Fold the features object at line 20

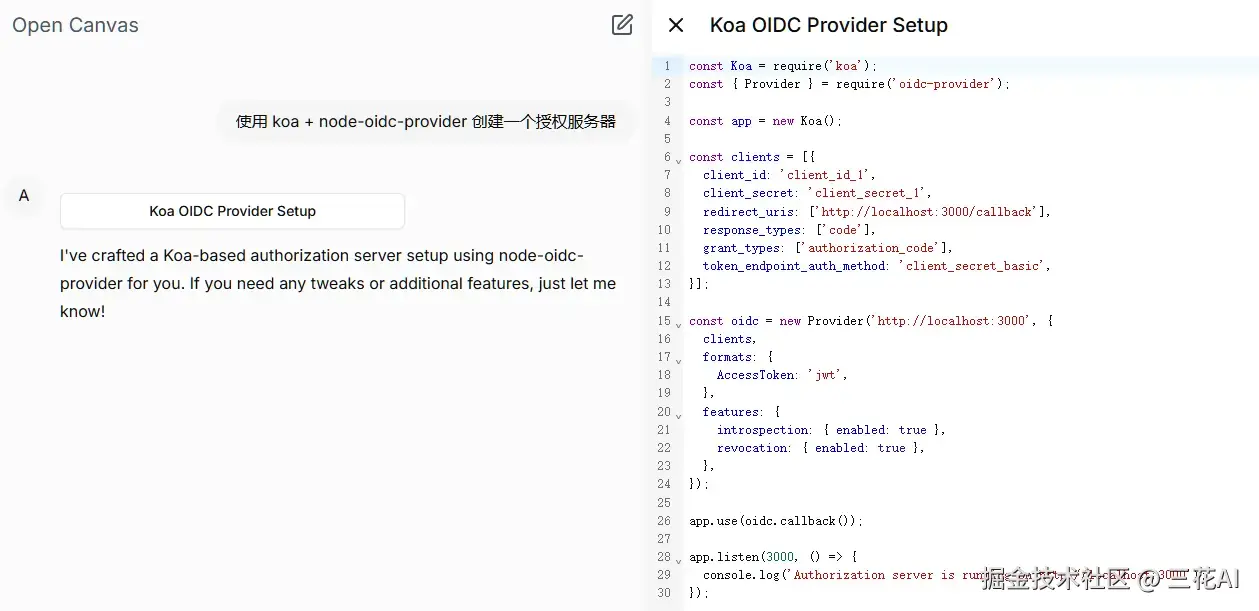[678, 415]
